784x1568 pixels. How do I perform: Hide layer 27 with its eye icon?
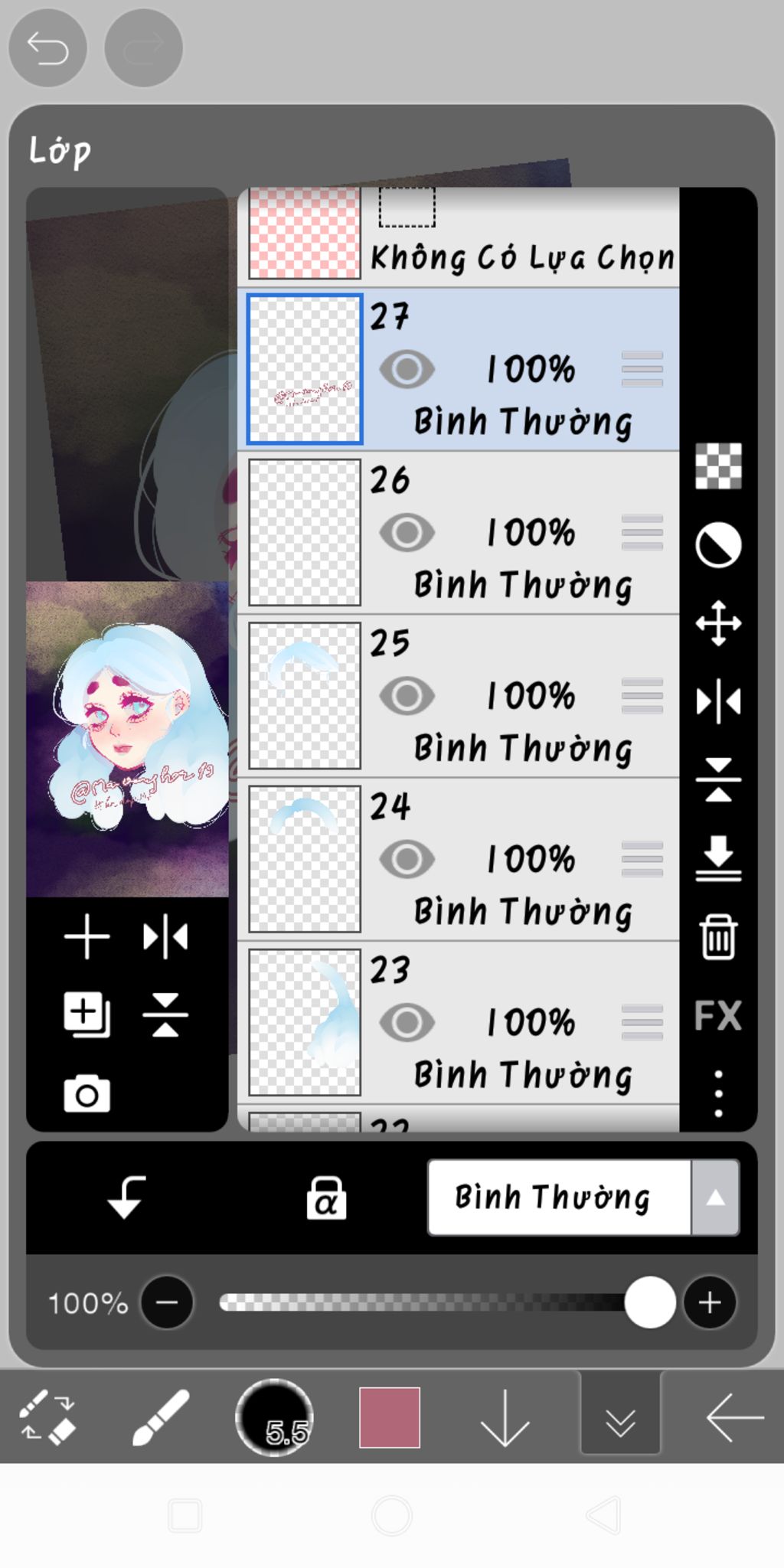click(407, 369)
